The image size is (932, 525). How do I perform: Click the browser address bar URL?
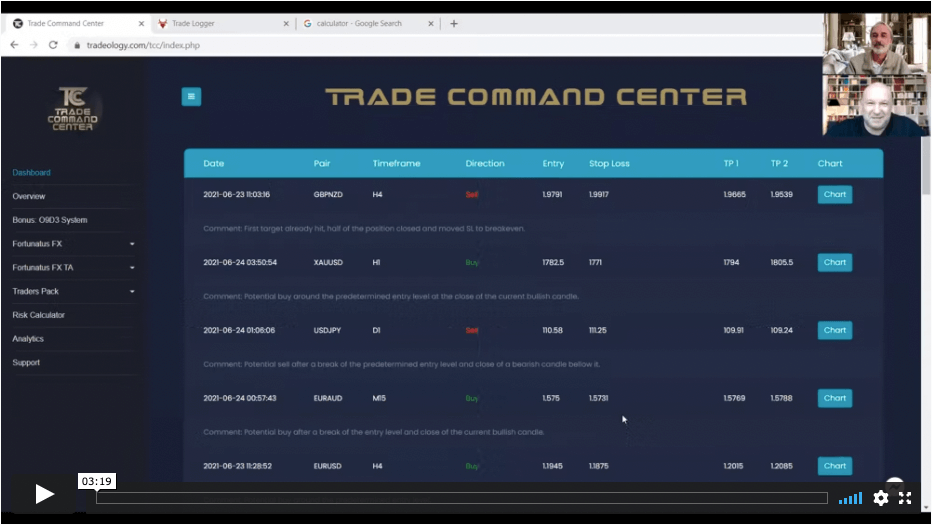click(143, 45)
